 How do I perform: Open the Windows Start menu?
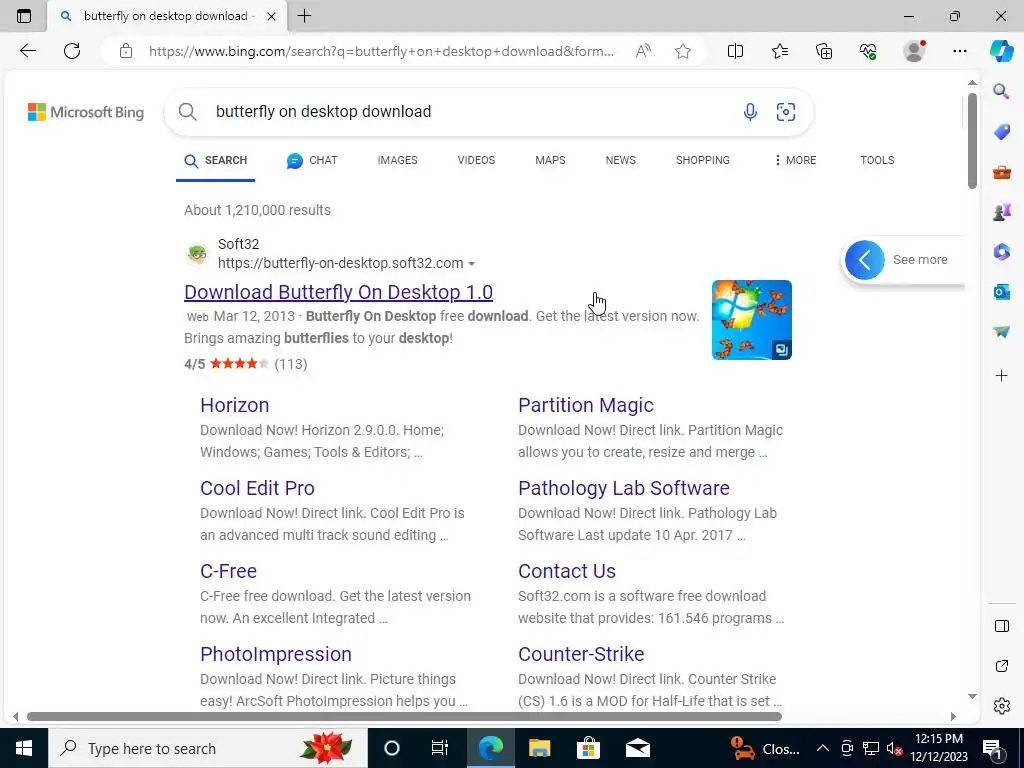click(24, 748)
